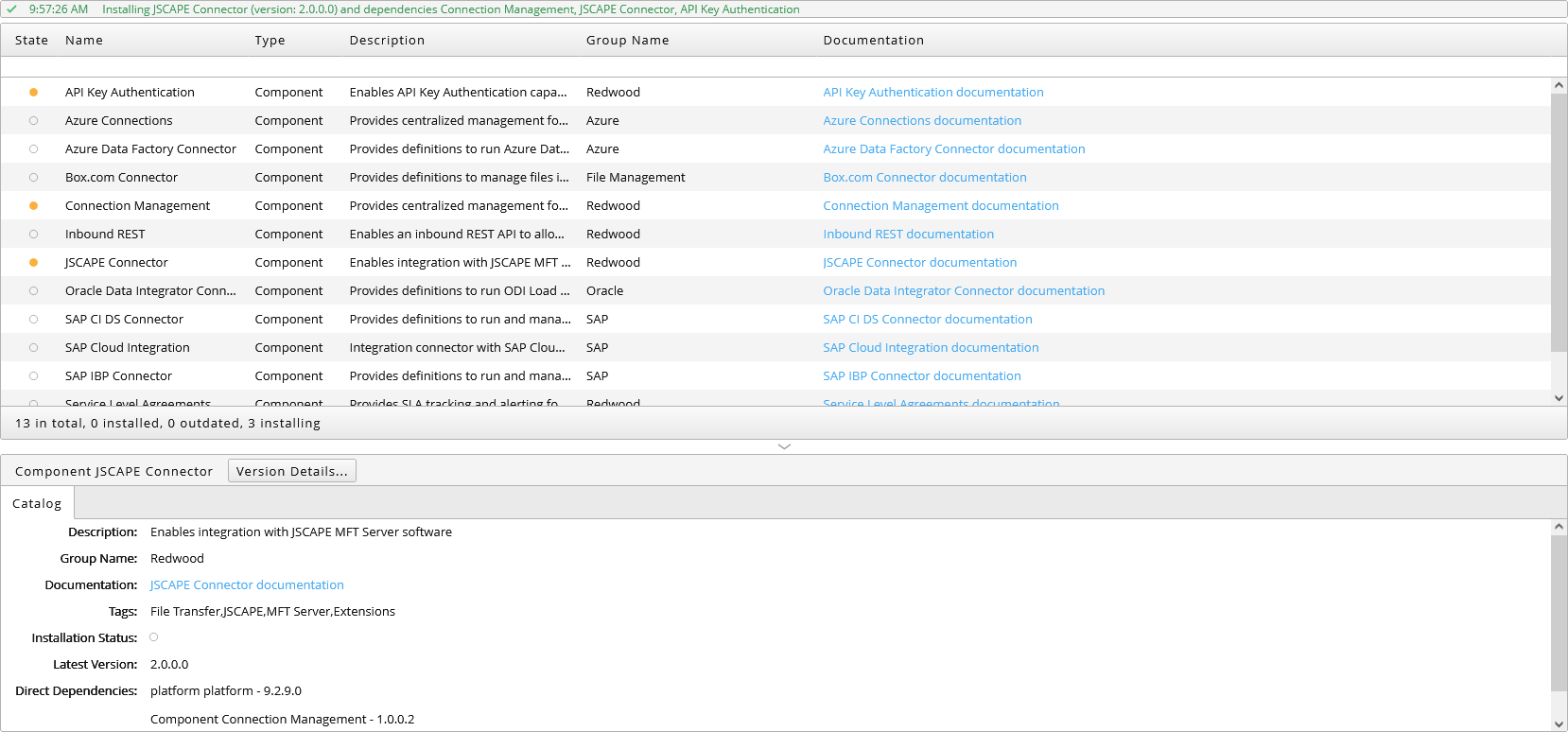Click the state icon for Inbound REST

click(x=33, y=235)
